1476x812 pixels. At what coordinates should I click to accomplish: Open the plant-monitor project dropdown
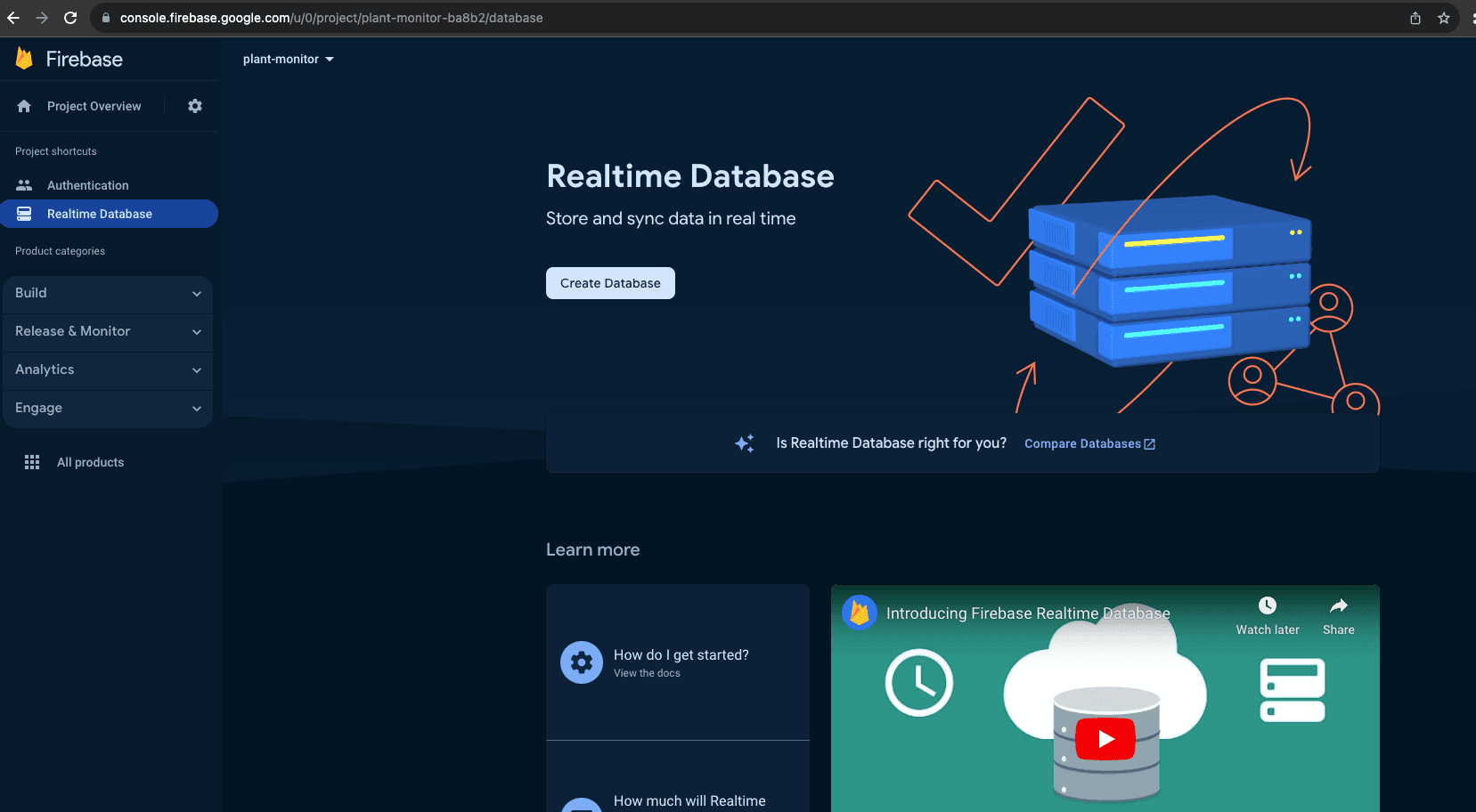tap(289, 59)
